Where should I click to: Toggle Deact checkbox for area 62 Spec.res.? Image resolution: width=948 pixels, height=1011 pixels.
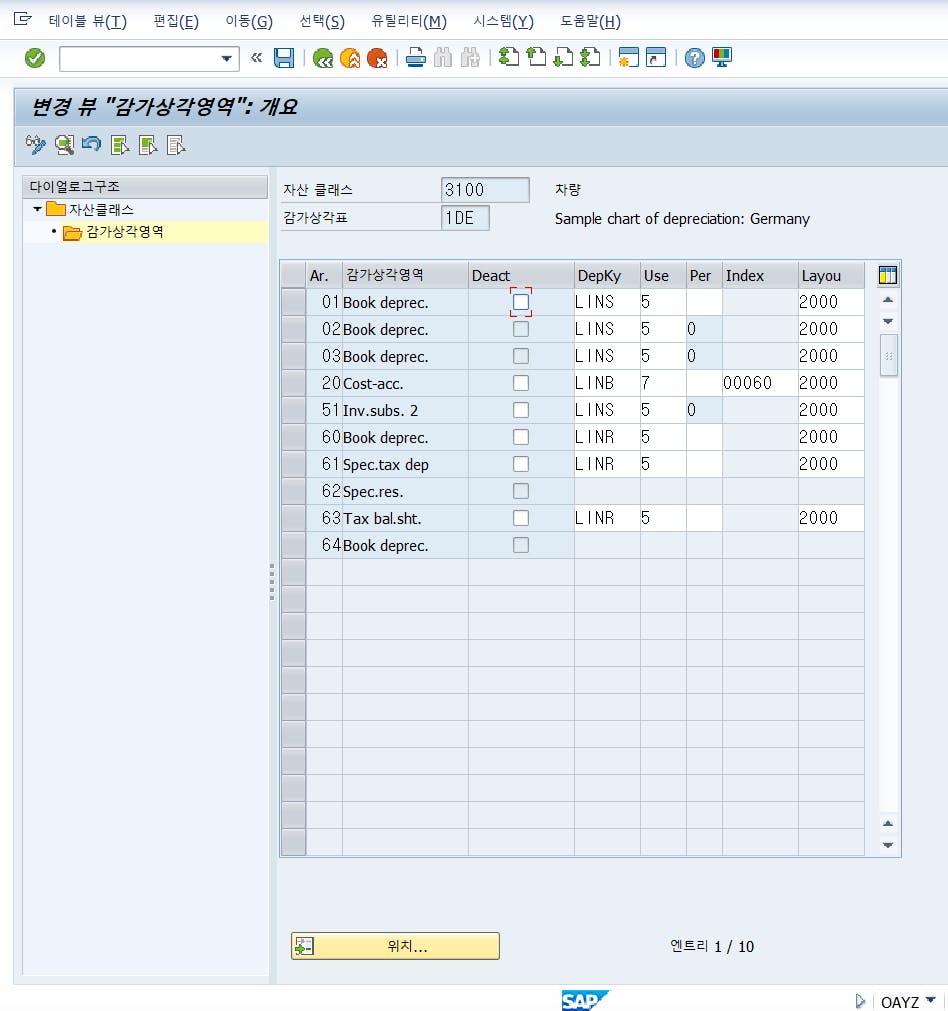point(521,491)
